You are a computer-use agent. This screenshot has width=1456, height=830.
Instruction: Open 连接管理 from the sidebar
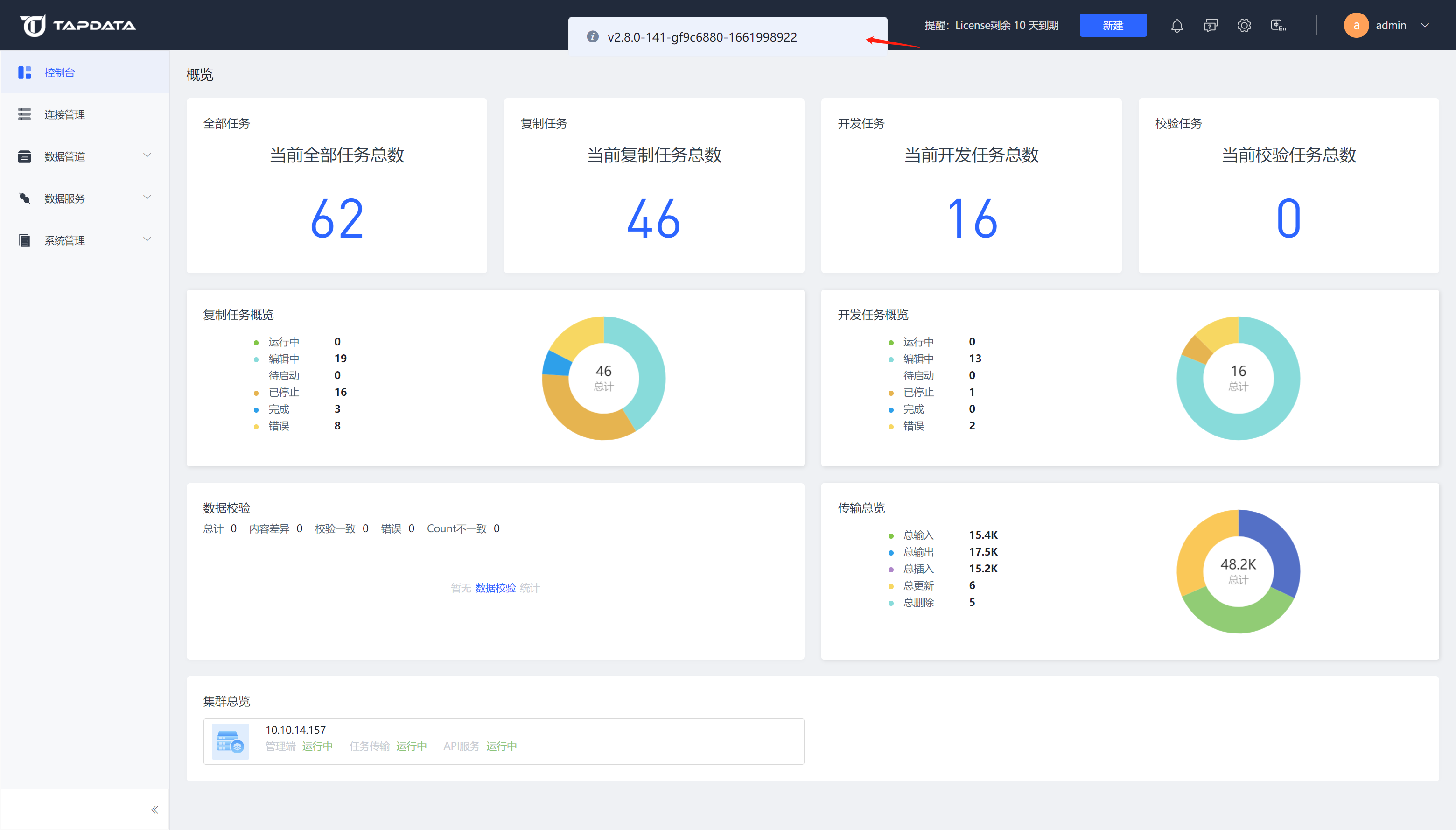(64, 114)
